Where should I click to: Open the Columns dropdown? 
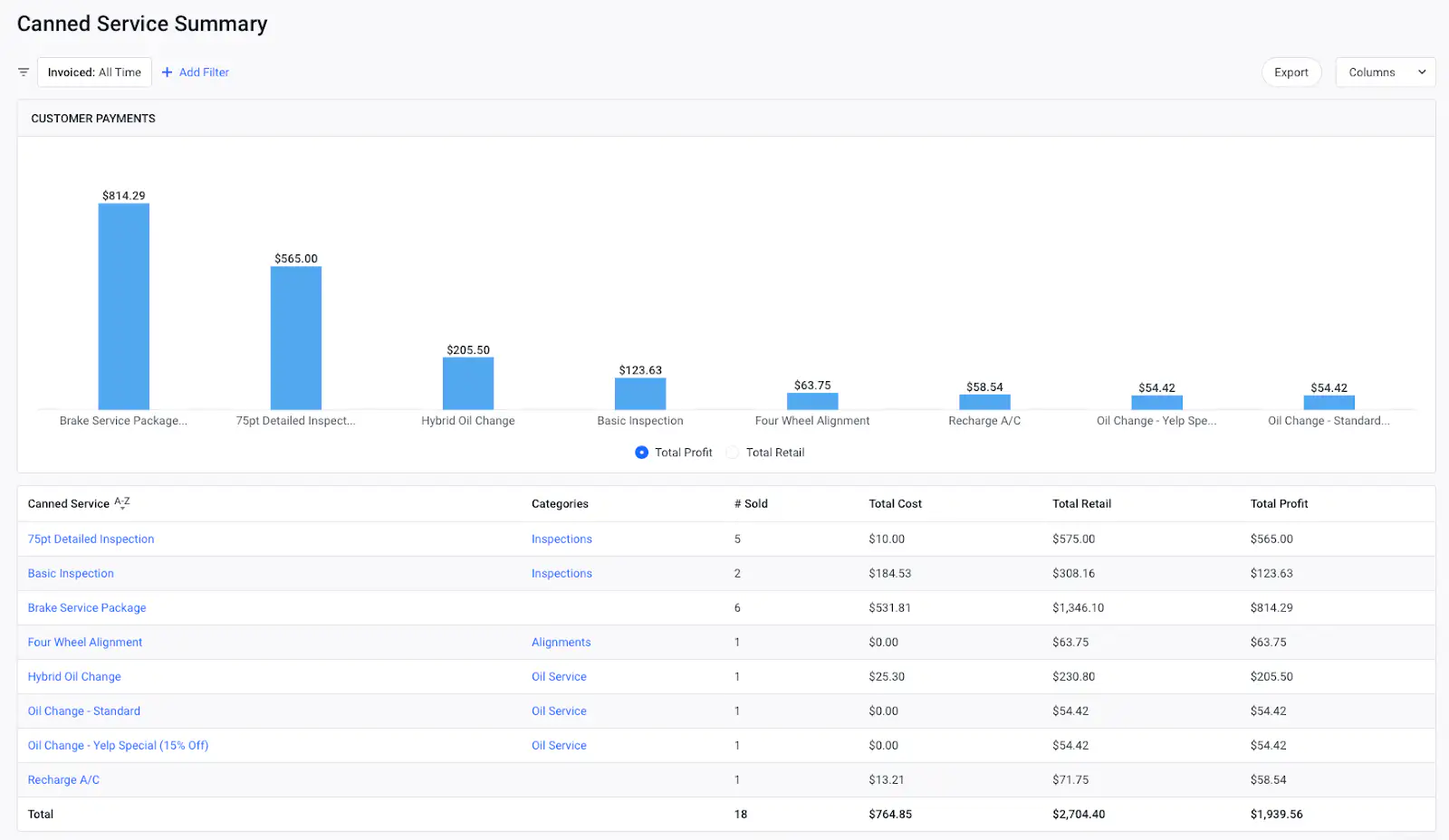coord(1385,72)
